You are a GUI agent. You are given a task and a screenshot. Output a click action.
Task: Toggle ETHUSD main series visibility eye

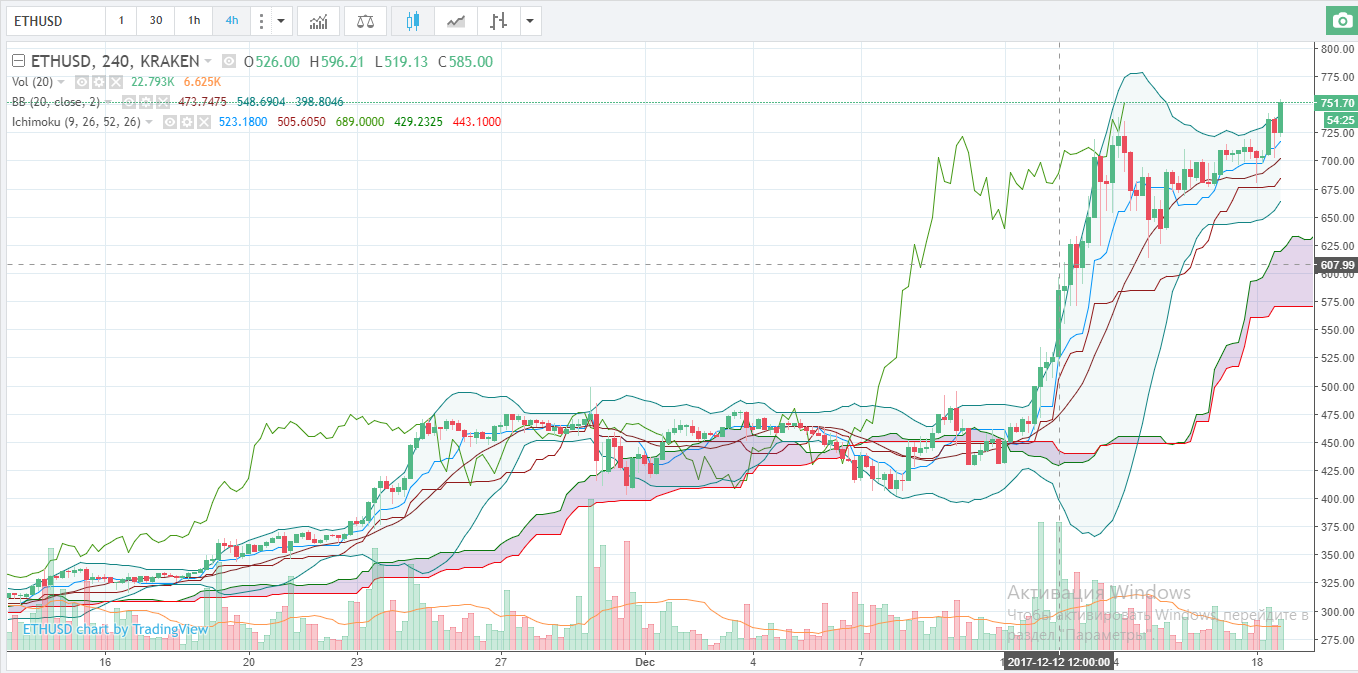click(x=229, y=61)
